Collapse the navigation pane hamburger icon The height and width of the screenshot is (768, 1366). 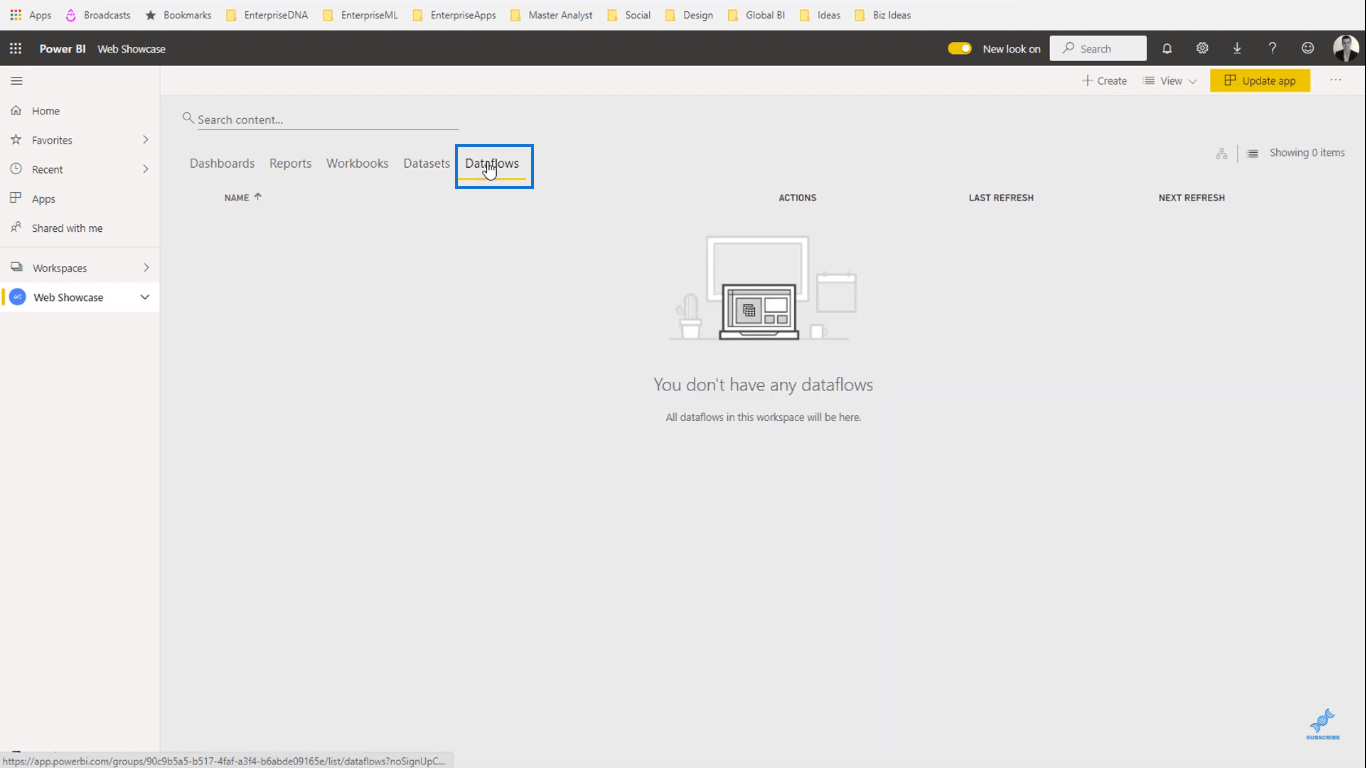click(x=16, y=81)
